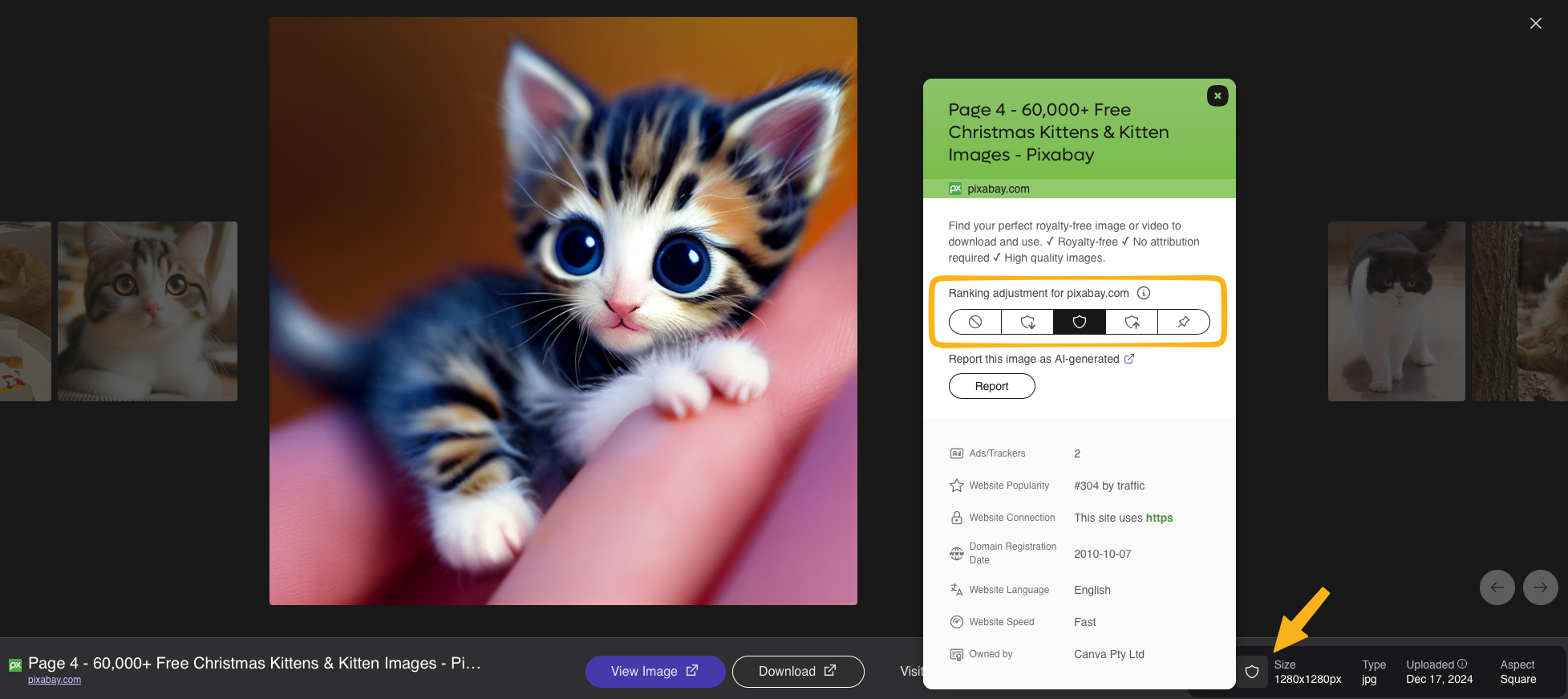Open the tabby kitten thumbnail on the left

[148, 311]
